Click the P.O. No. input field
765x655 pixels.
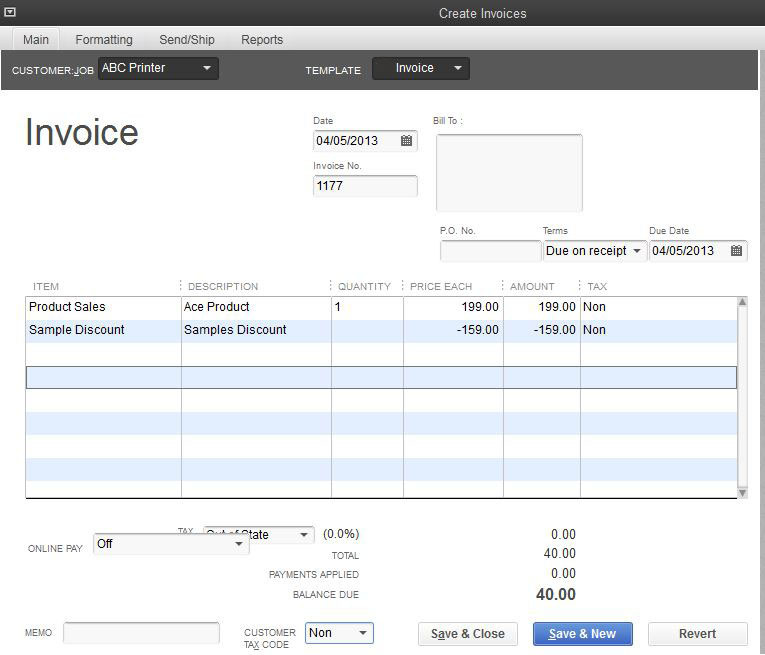pyautogui.click(x=489, y=251)
